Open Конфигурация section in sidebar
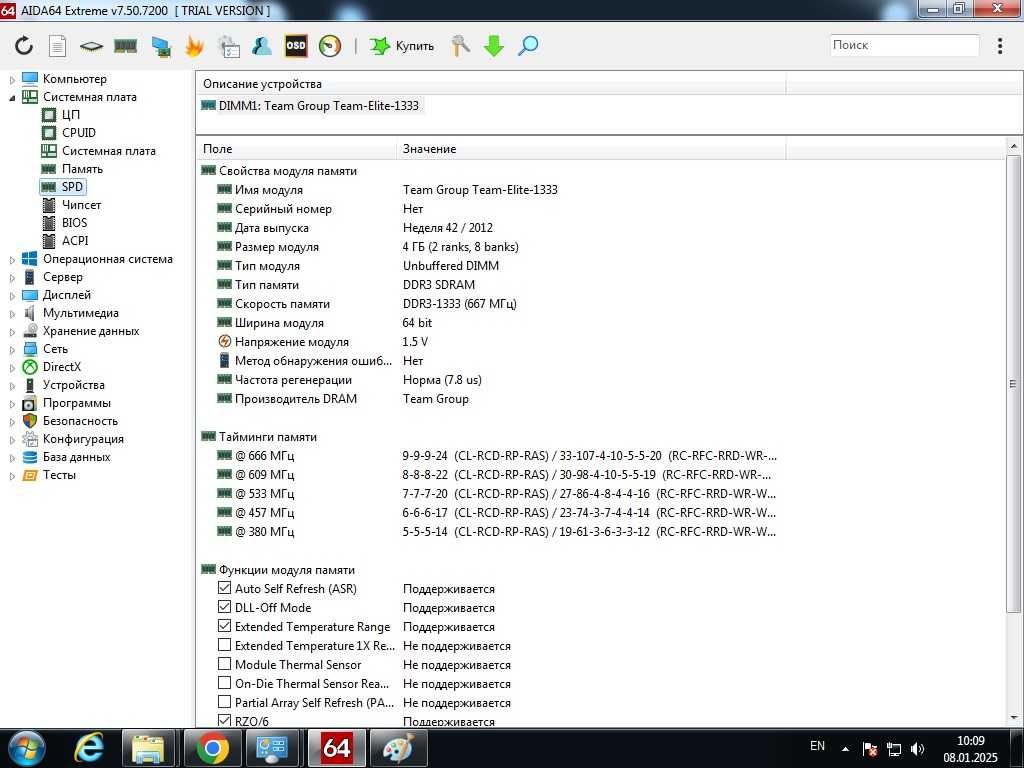The width and height of the screenshot is (1024, 768). (83, 439)
